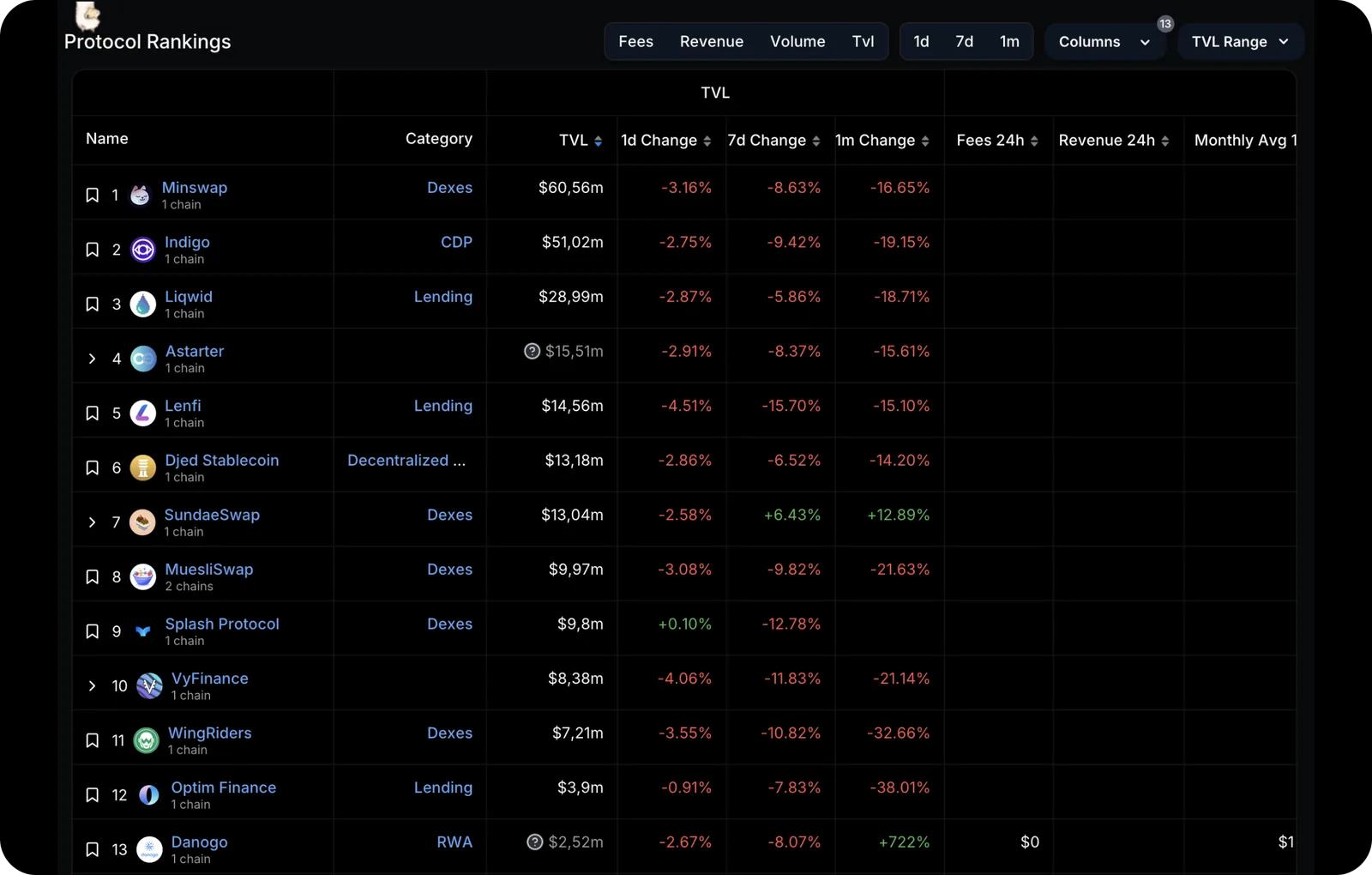Sort by TVL column arrows
The height and width of the screenshot is (875, 1372).
599,142
